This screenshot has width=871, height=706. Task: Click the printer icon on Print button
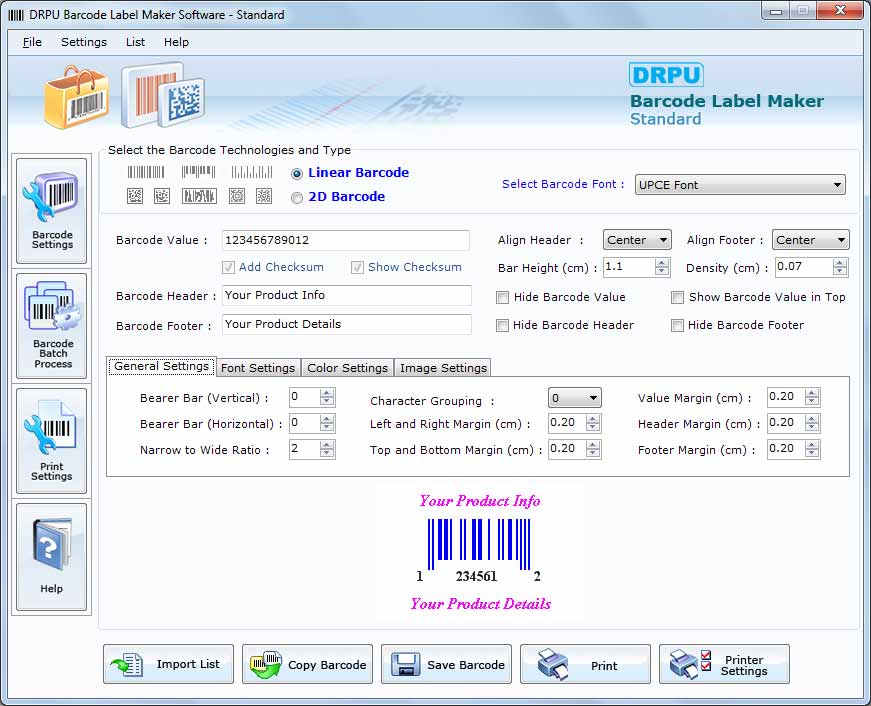pyautogui.click(x=553, y=664)
